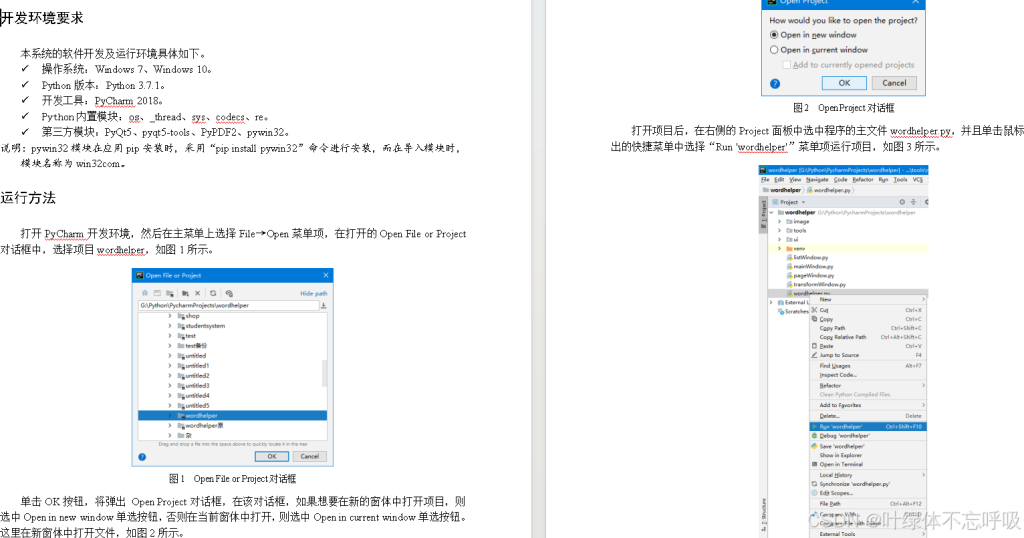Select untitled5 folder in file tree
Screen dimensions: 1024x538
point(193,405)
